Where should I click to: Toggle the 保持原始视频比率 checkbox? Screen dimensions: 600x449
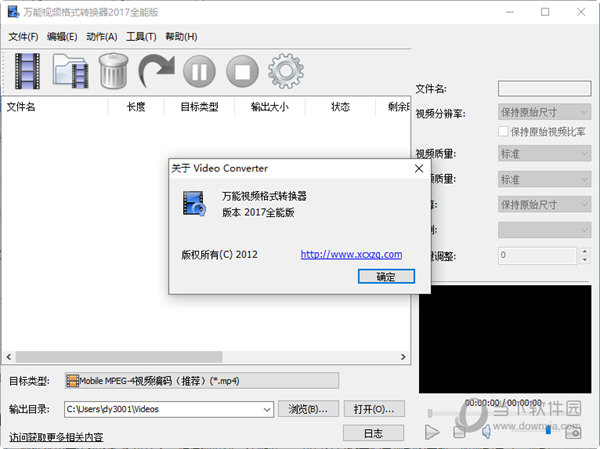click(503, 132)
